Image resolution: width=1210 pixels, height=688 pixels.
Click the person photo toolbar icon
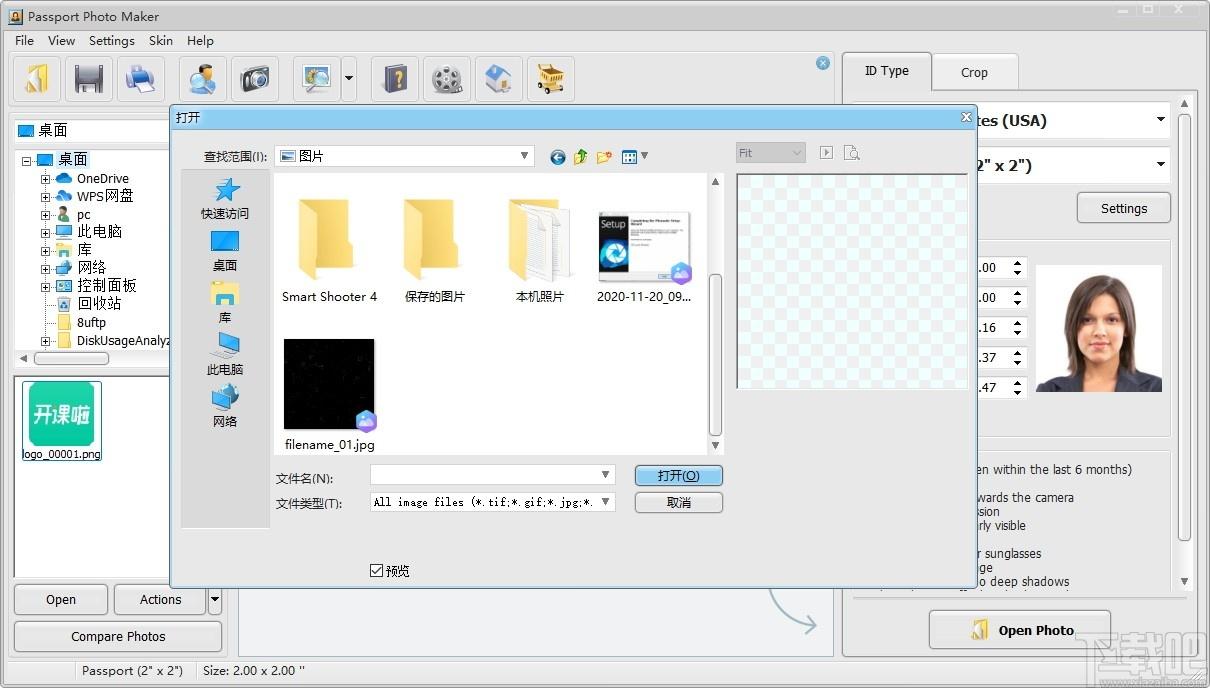coord(203,79)
